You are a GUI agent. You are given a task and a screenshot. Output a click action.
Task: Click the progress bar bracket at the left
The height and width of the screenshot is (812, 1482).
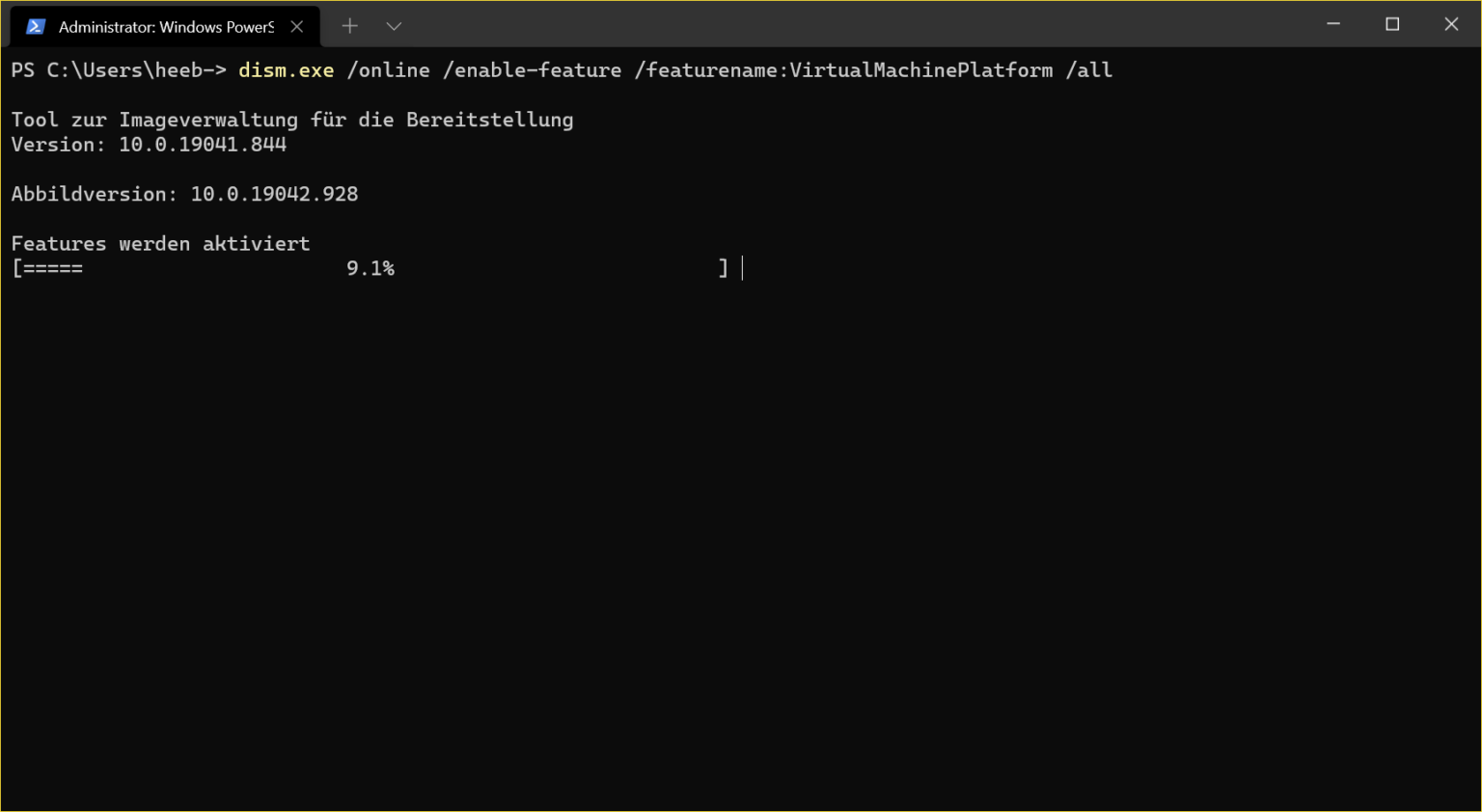click(14, 268)
